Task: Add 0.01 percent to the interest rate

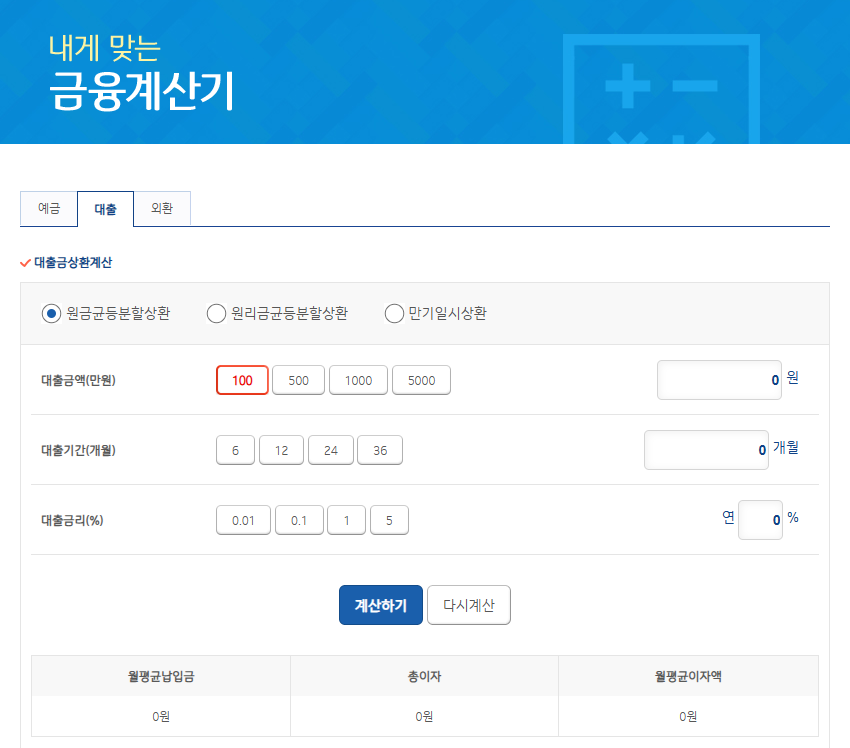Action: (243, 520)
